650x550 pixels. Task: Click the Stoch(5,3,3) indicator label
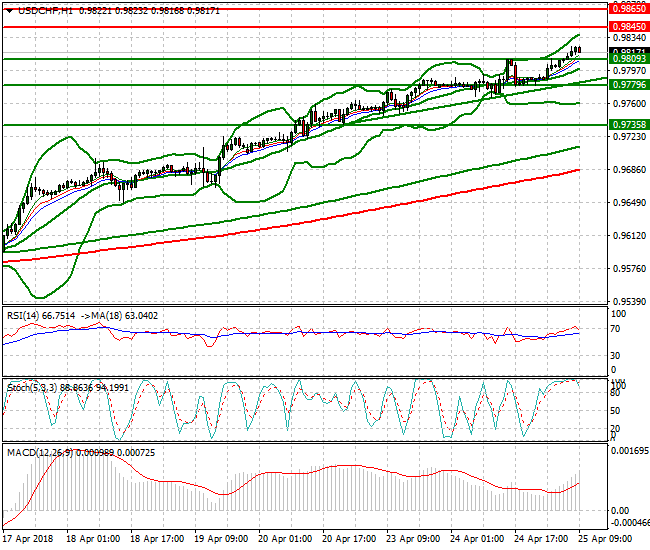pos(32,388)
